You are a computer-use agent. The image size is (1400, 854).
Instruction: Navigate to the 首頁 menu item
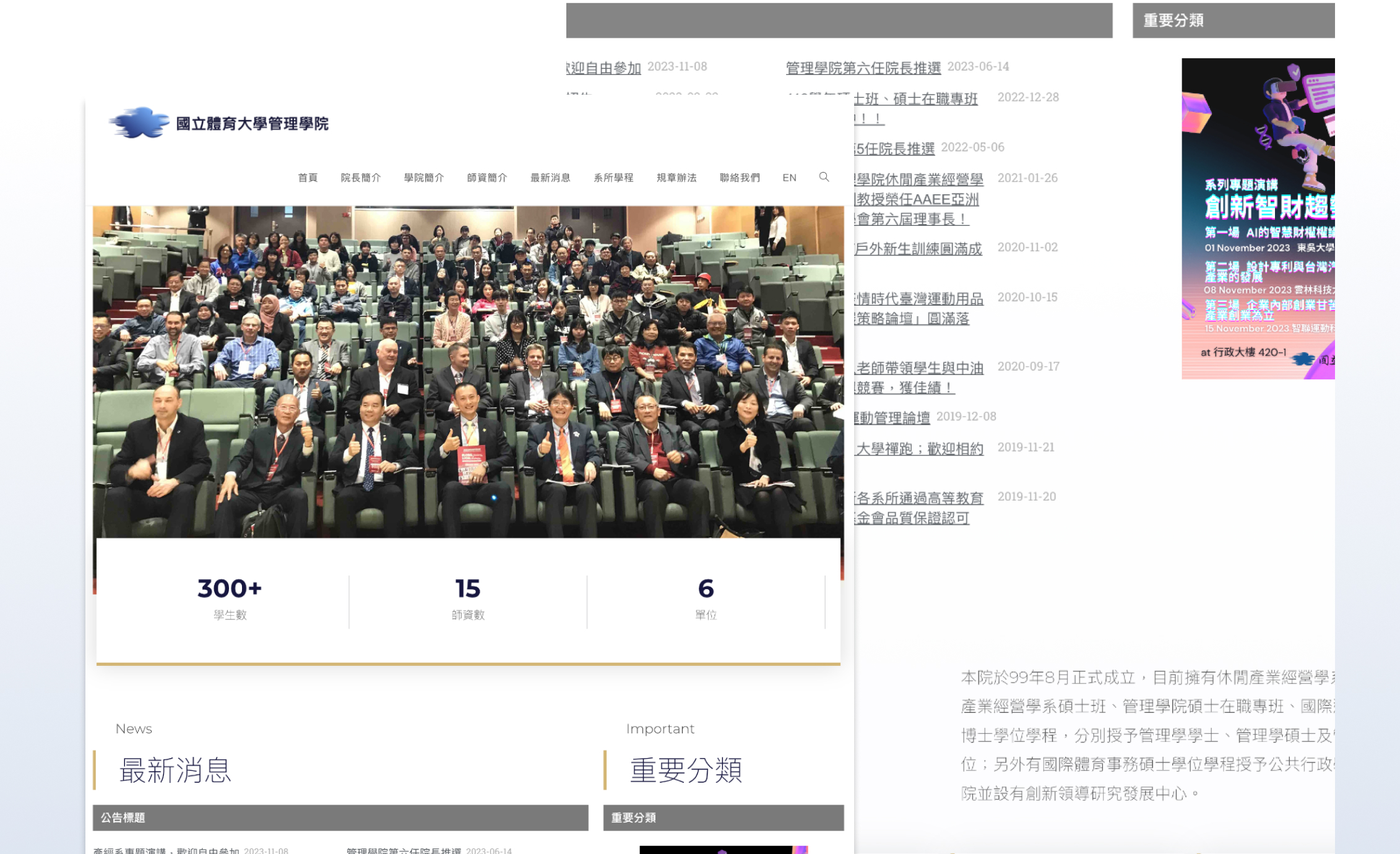click(308, 178)
